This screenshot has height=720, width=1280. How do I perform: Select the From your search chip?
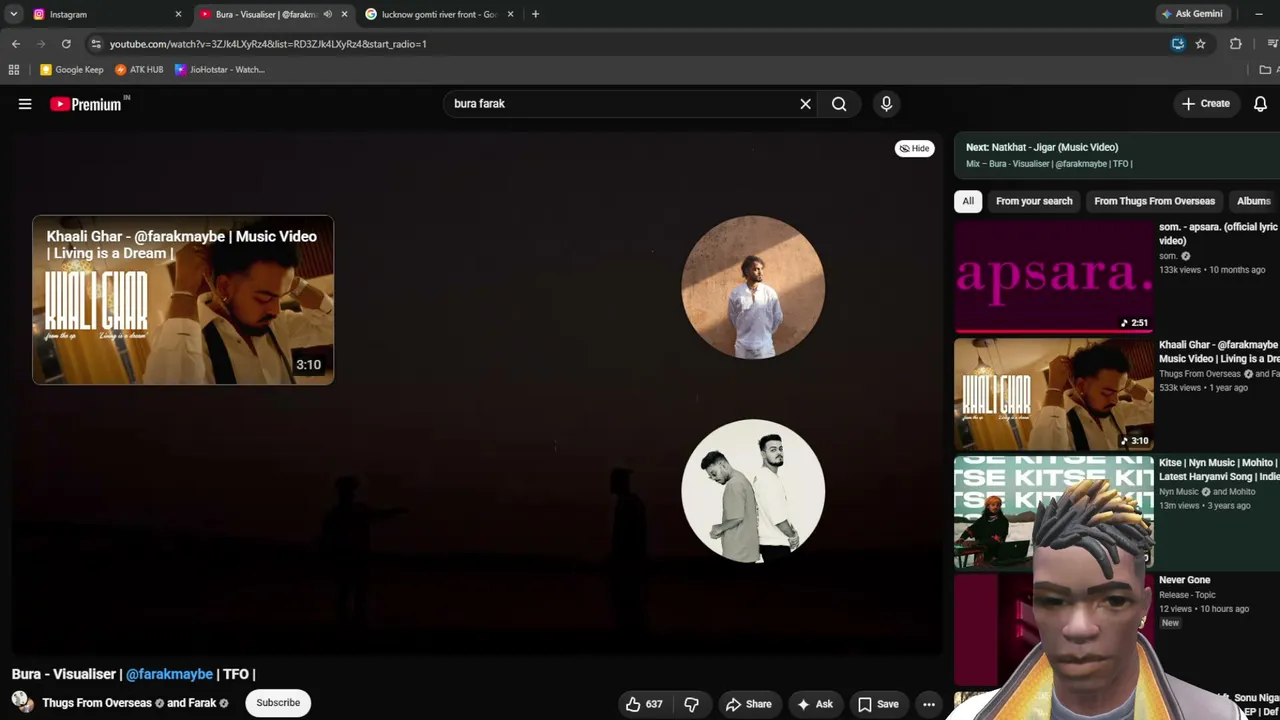pos(1034,201)
